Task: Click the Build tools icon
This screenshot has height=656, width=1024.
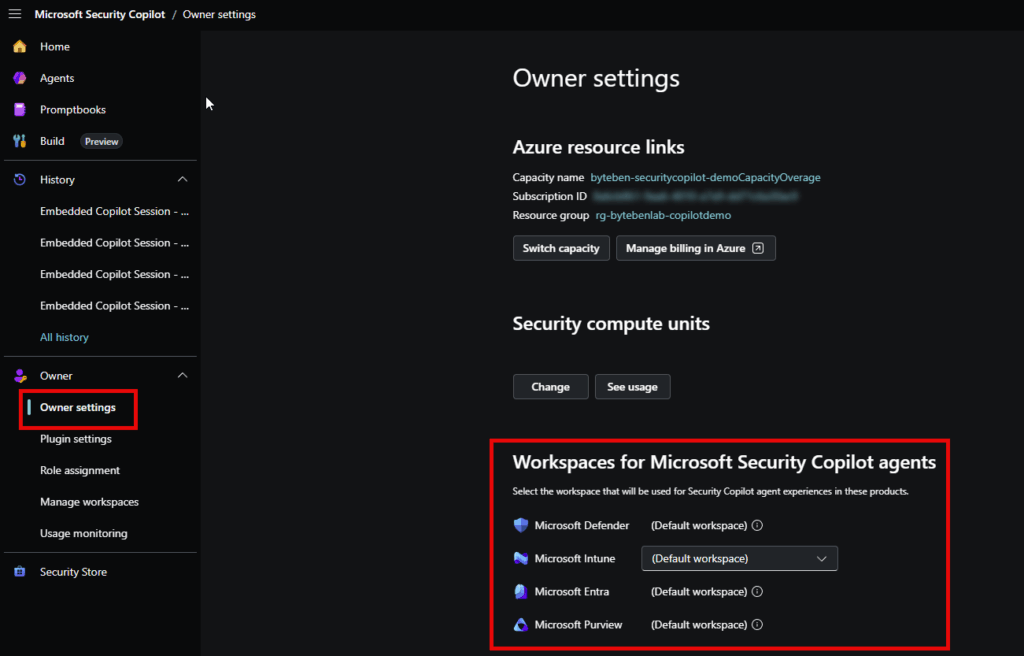Action: pos(19,141)
